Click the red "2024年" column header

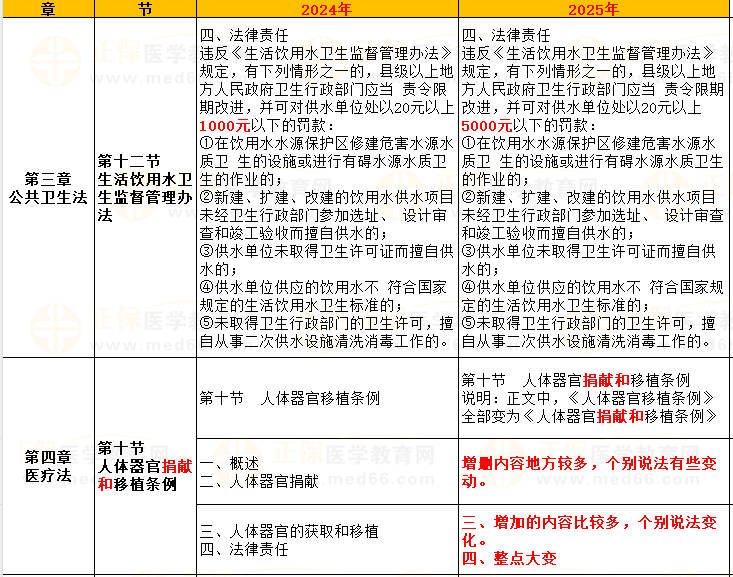[326, 10]
